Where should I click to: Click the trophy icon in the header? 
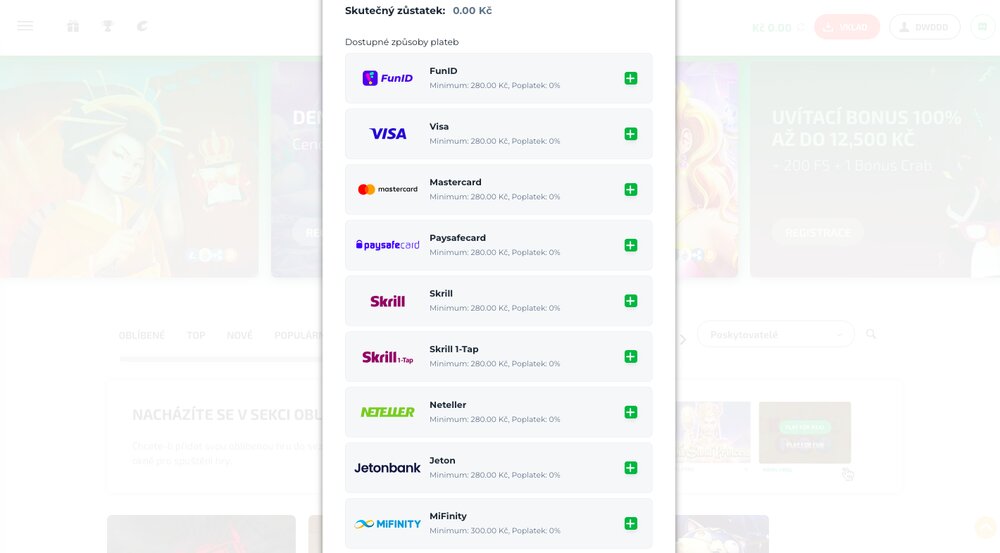click(108, 26)
